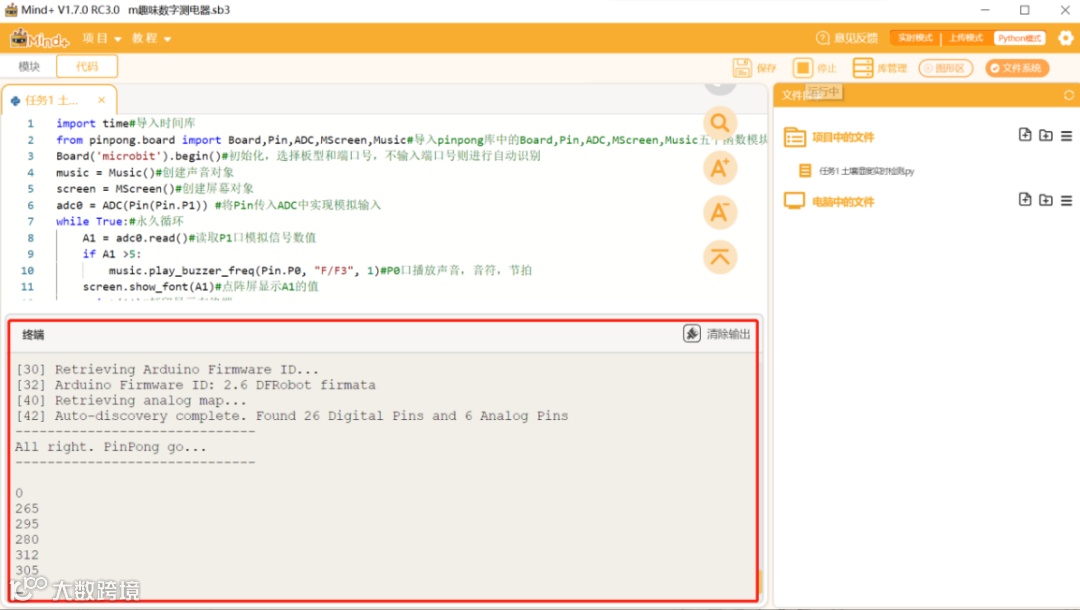Image resolution: width=1080 pixels, height=610 pixels.
Task: Click code line Board('microbit').begin()
Action: pyautogui.click(x=298, y=156)
